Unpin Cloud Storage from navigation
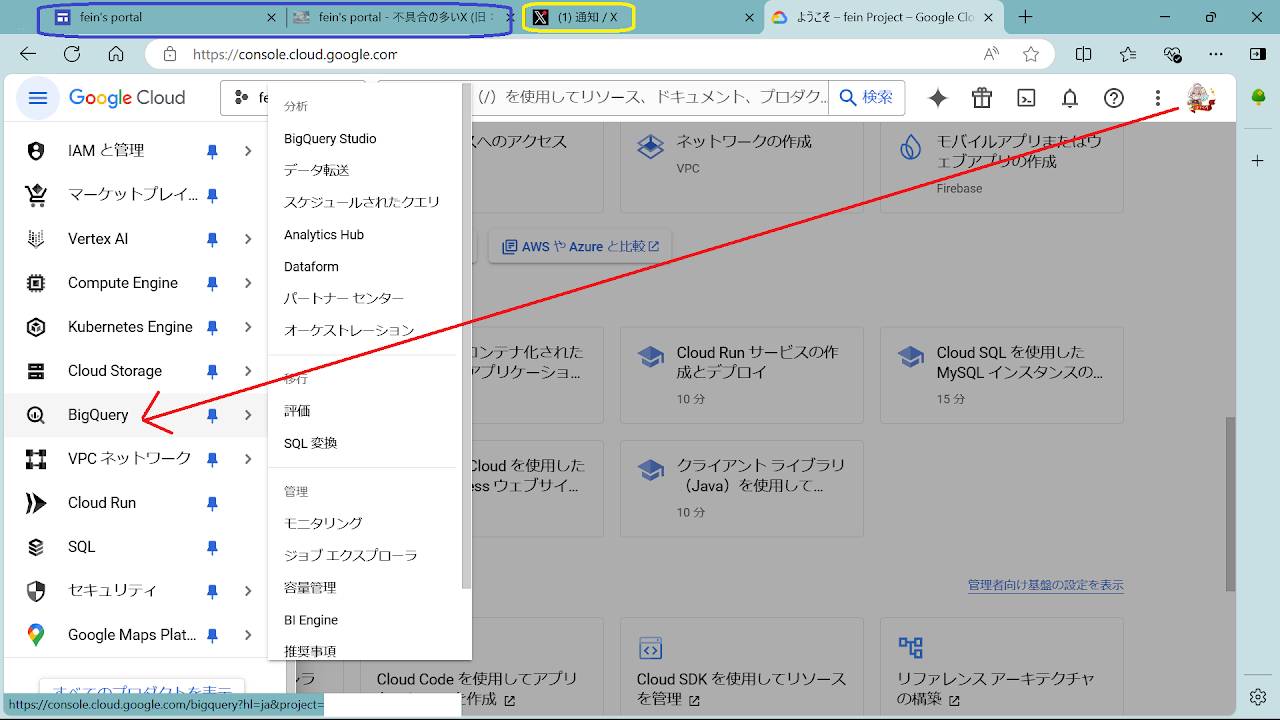Screen dimensions: 1280x720 (212, 371)
